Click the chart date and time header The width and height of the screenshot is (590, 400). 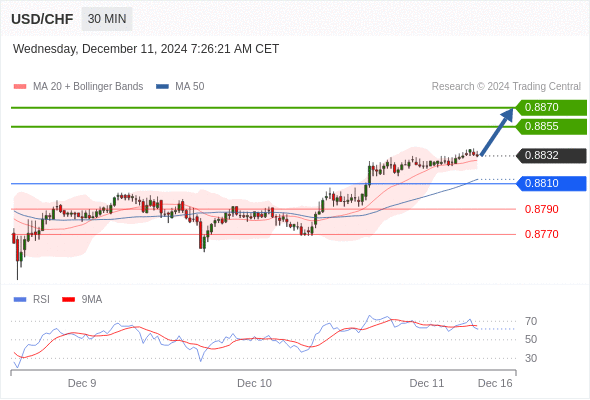click(x=146, y=49)
